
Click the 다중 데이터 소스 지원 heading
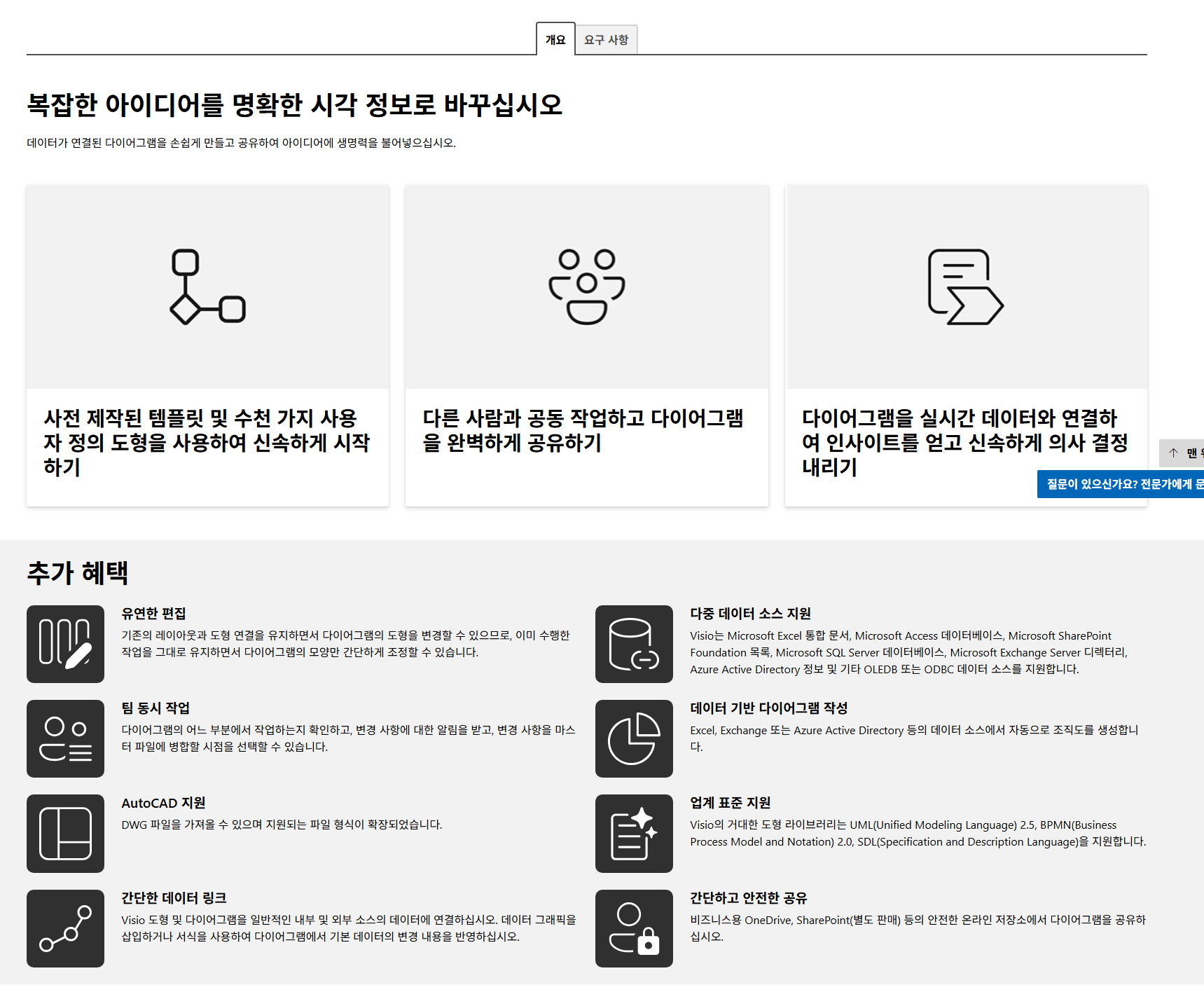[x=750, y=613]
